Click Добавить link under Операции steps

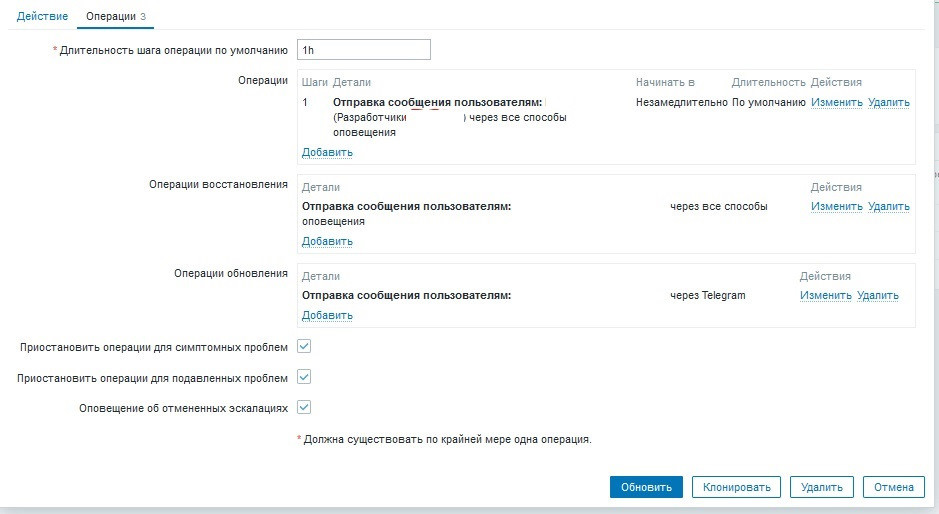coord(327,152)
